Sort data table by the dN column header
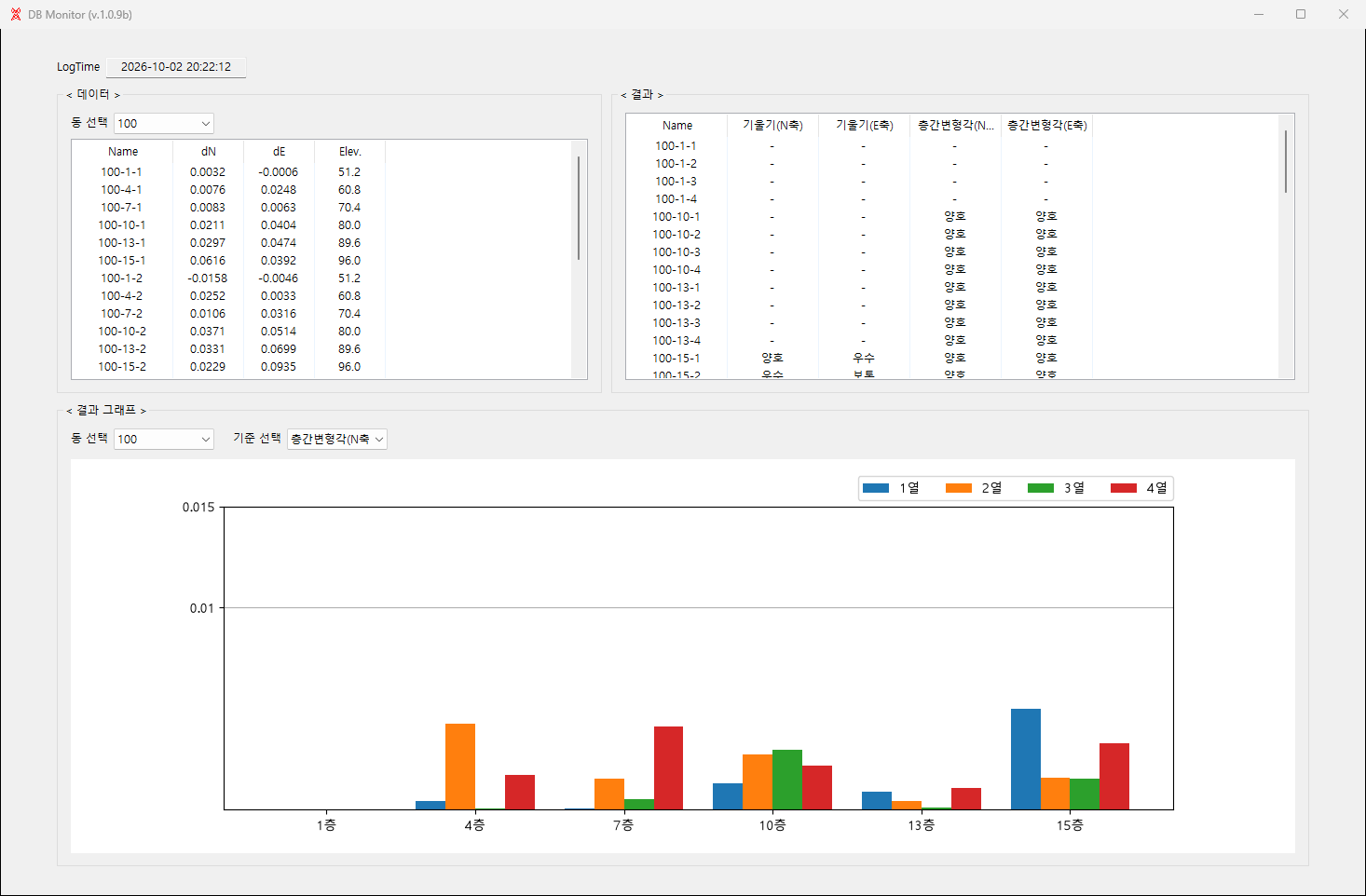 coord(209,151)
